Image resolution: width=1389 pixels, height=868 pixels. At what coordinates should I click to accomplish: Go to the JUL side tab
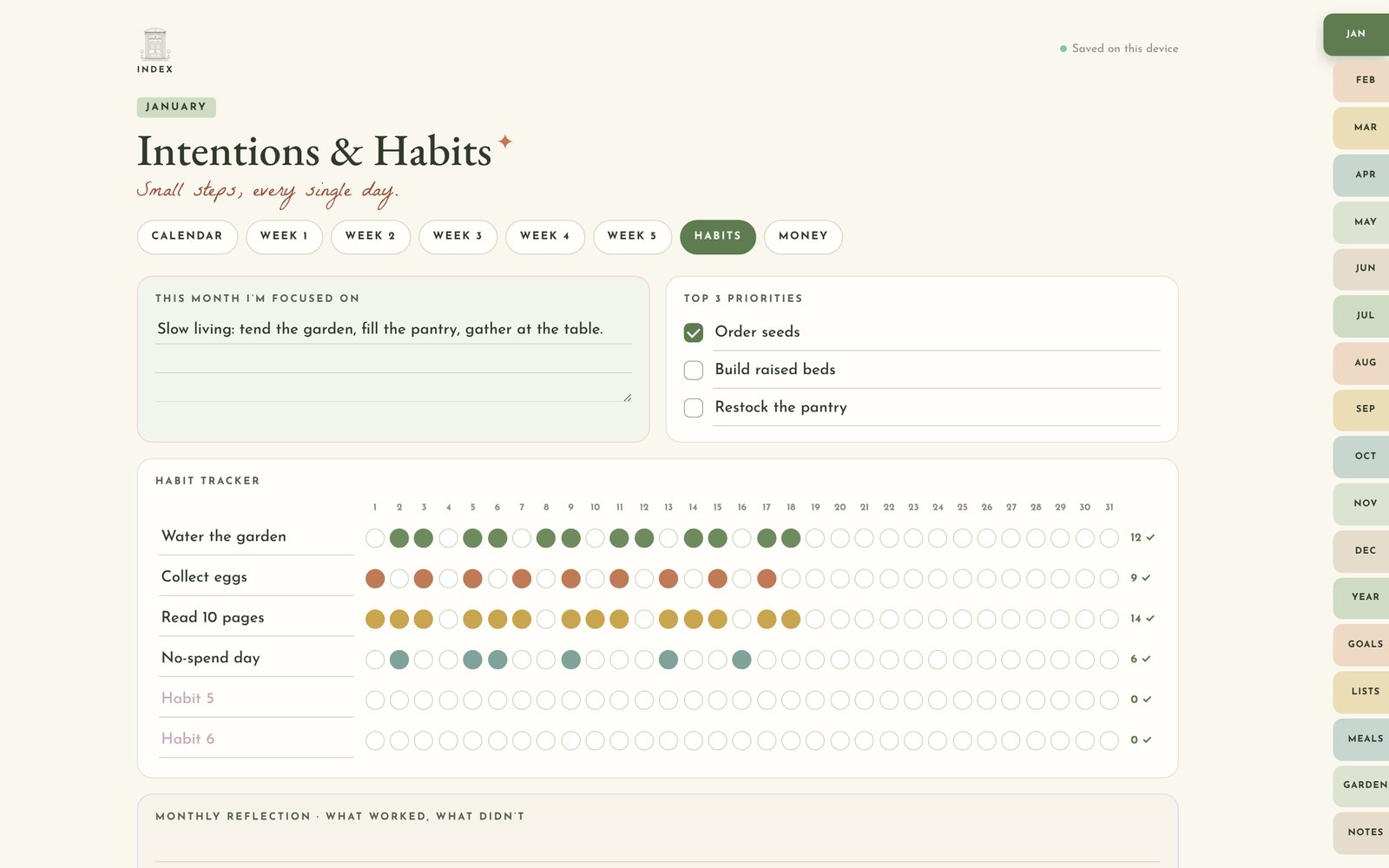pos(1363,316)
